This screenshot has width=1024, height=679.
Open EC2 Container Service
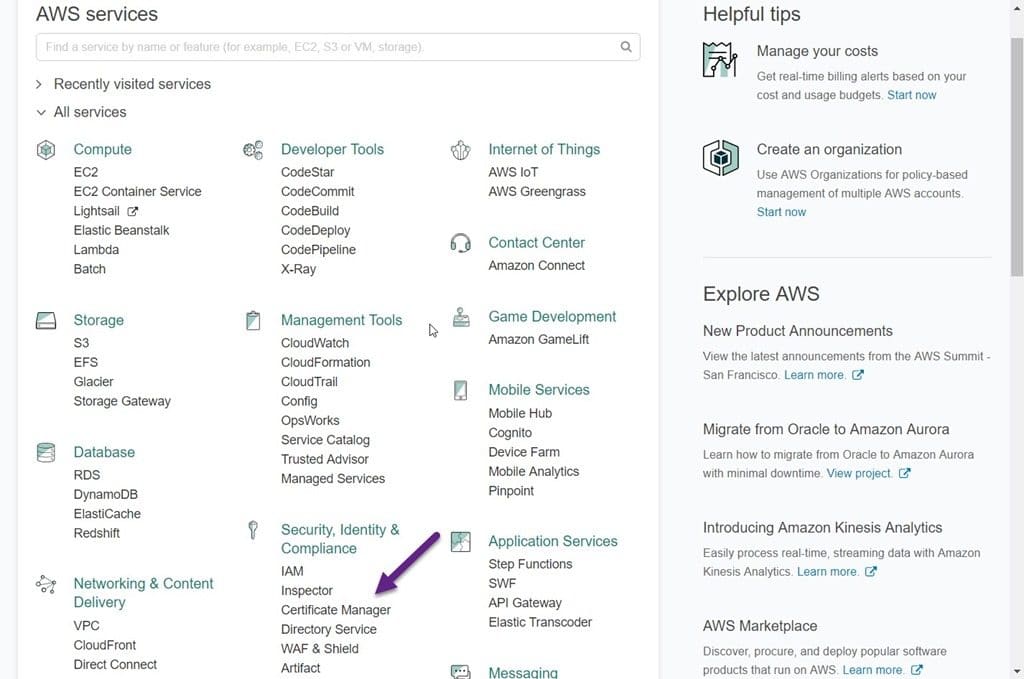pos(137,192)
